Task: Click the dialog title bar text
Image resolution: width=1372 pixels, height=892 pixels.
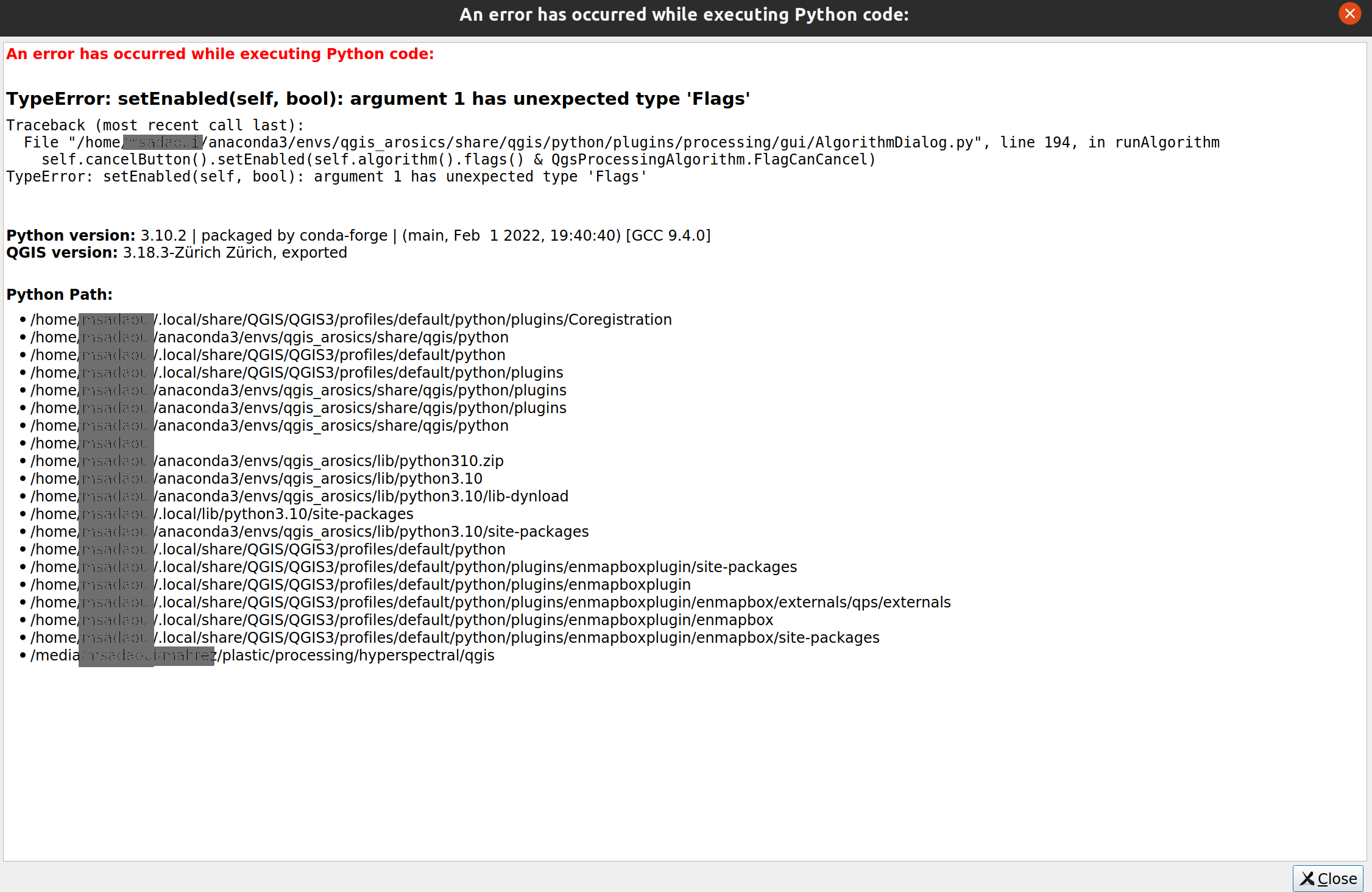Action: (x=684, y=14)
